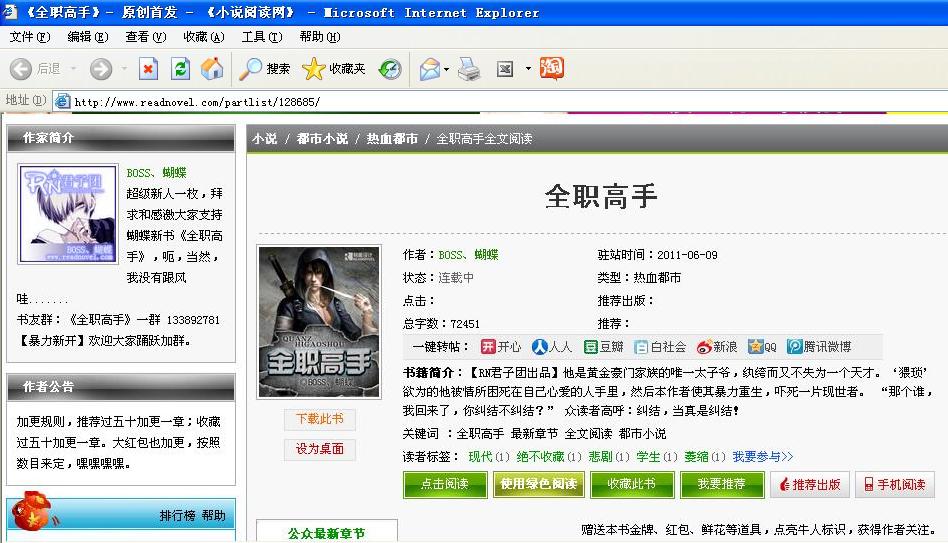Click the 手机阅读 button
The width and height of the screenshot is (948, 543).
[x=895, y=484]
